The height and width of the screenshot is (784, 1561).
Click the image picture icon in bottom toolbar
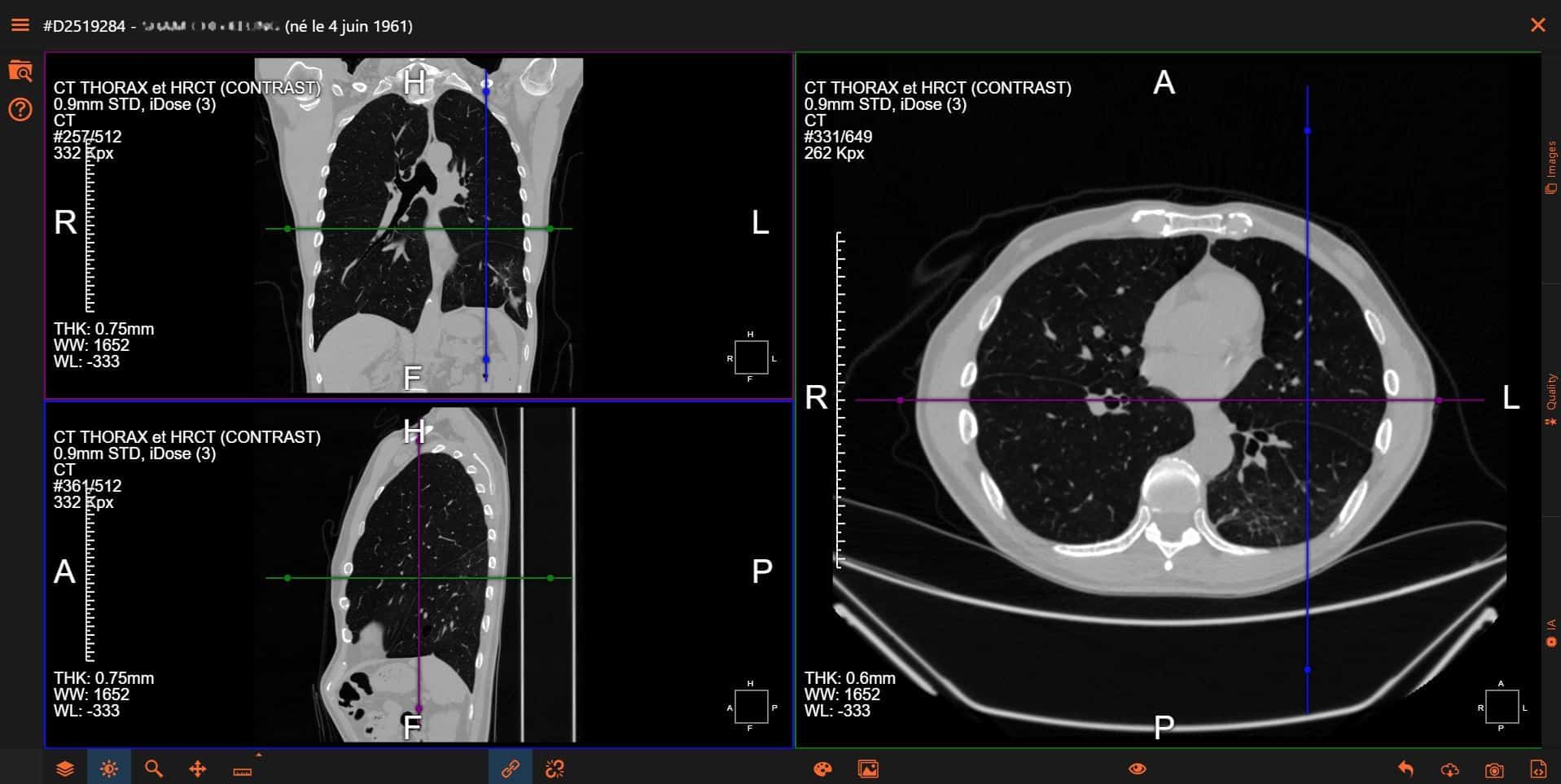click(x=868, y=769)
